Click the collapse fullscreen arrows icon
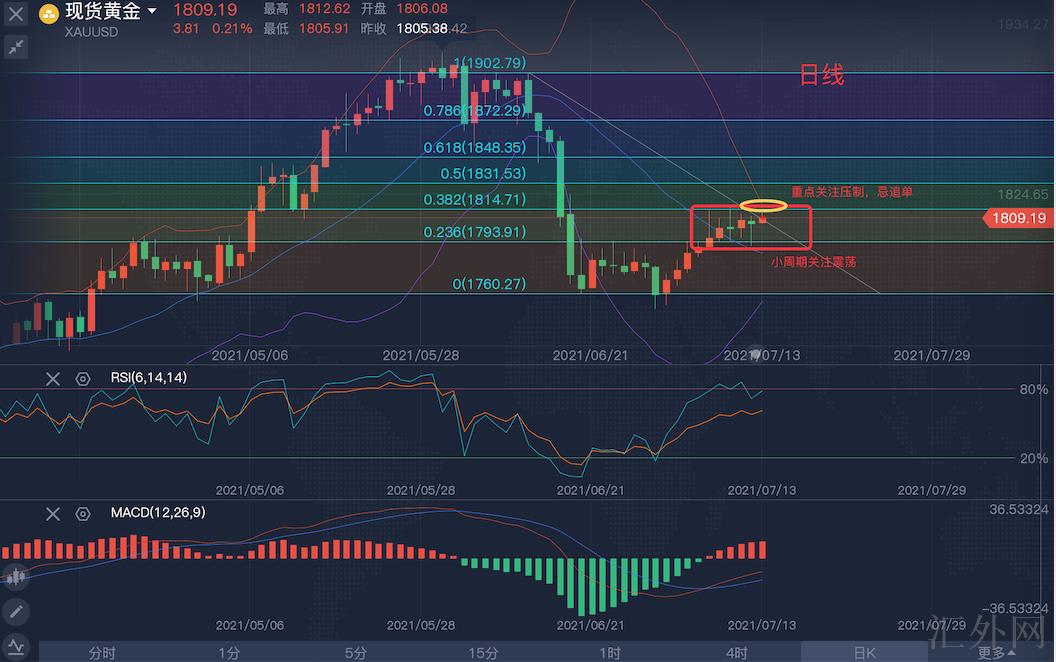 16,46
